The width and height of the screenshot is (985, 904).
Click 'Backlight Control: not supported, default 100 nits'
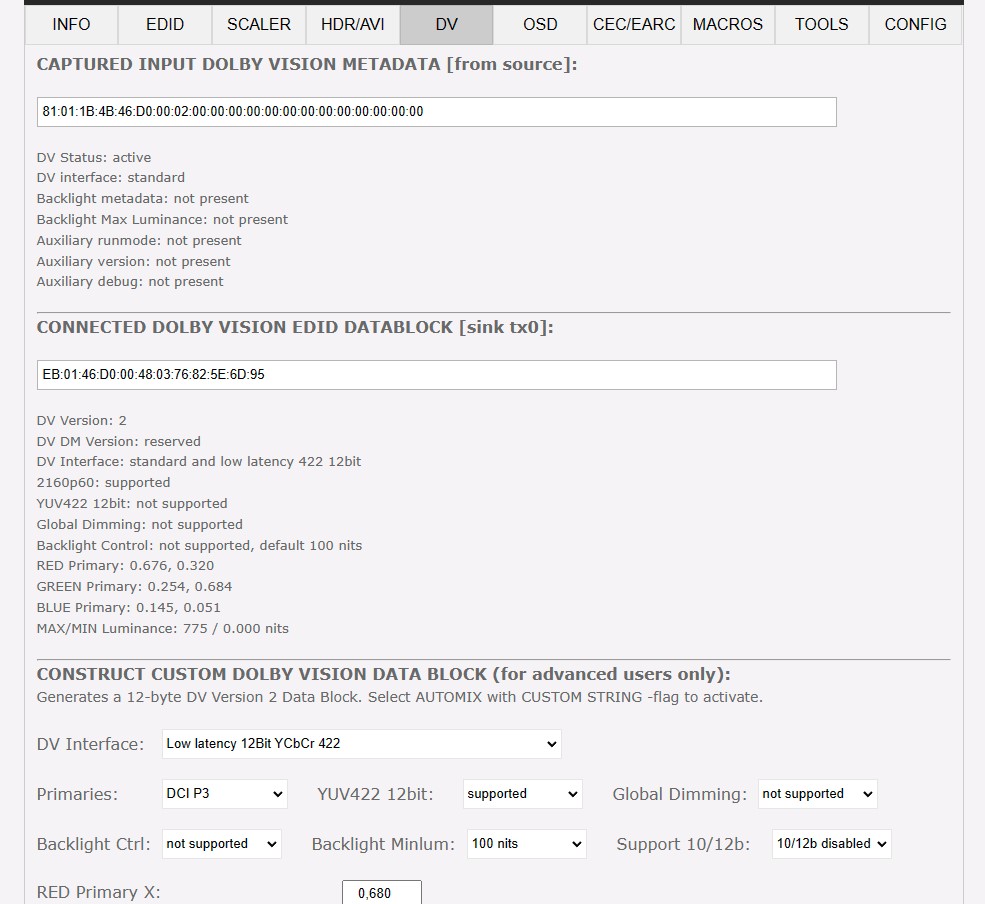[199, 545]
